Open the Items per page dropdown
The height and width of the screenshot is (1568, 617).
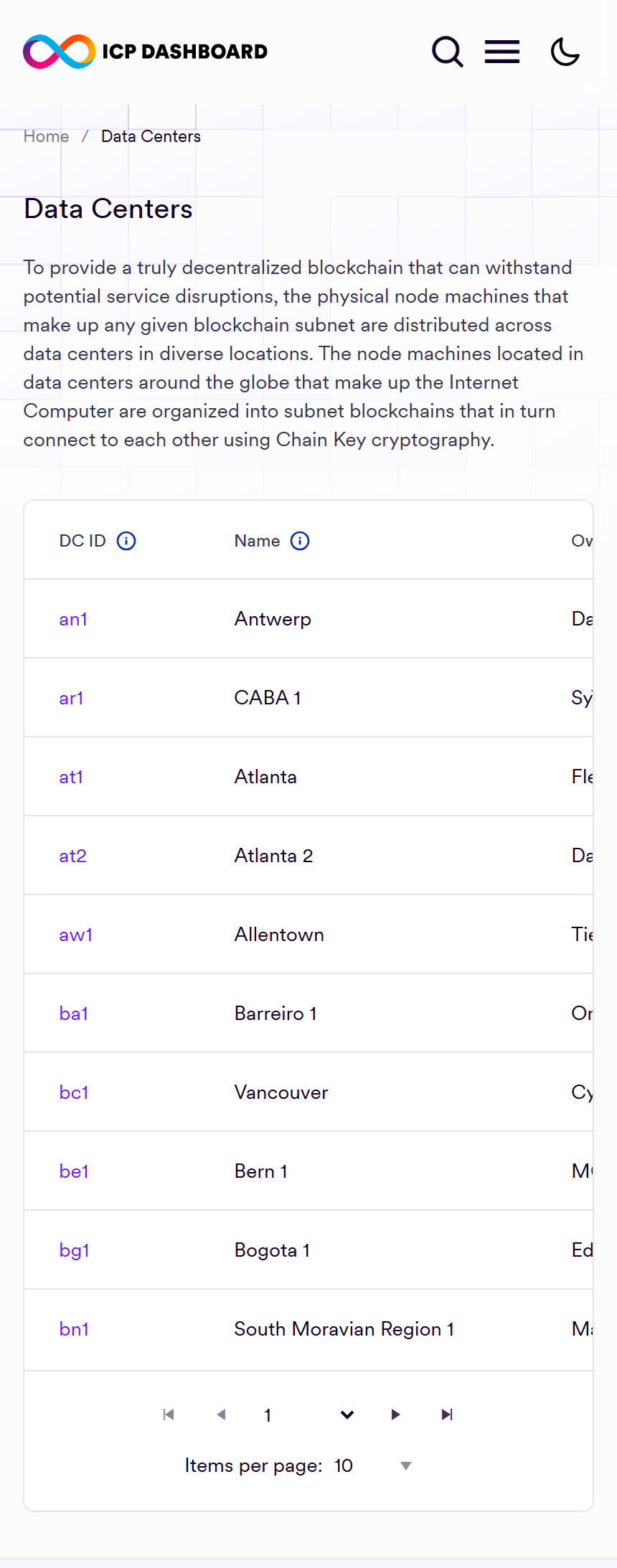373,1465
